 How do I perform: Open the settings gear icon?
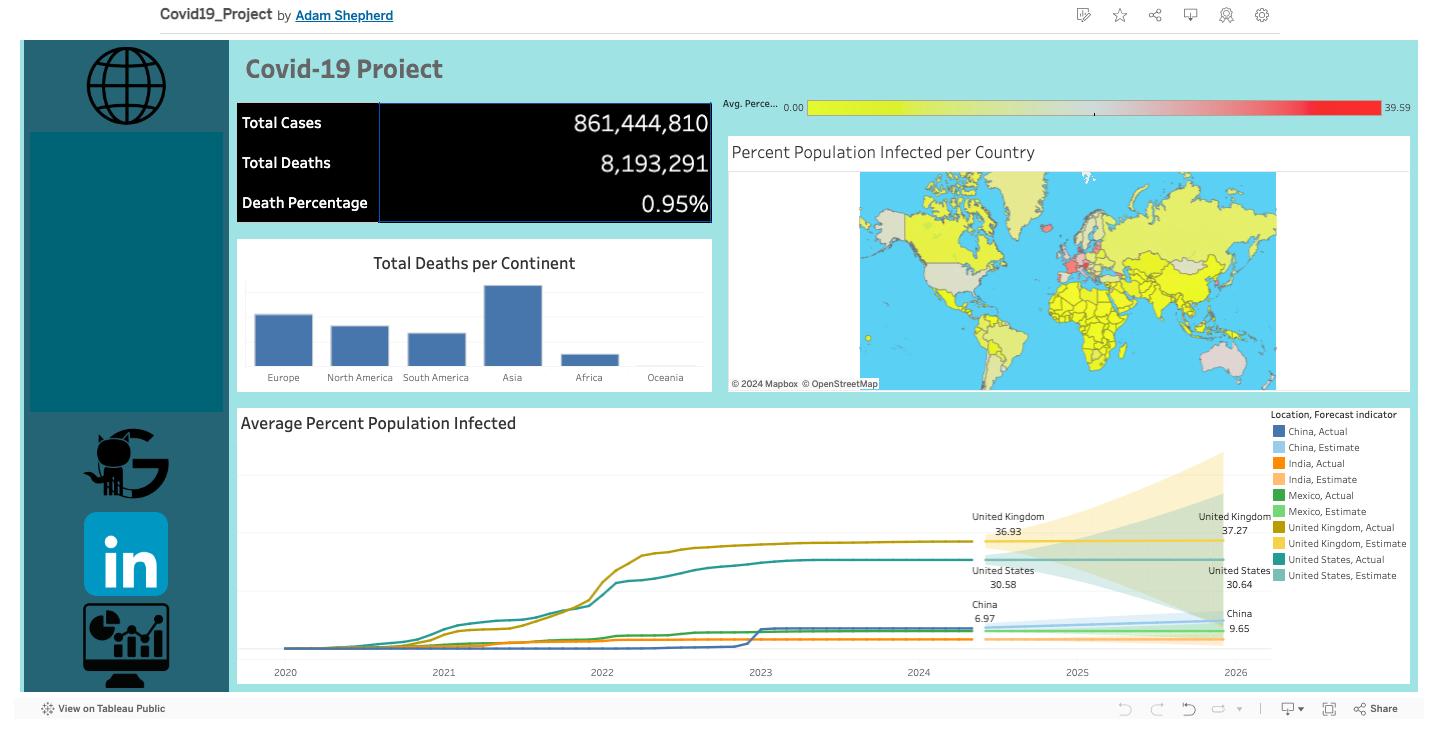[1262, 15]
